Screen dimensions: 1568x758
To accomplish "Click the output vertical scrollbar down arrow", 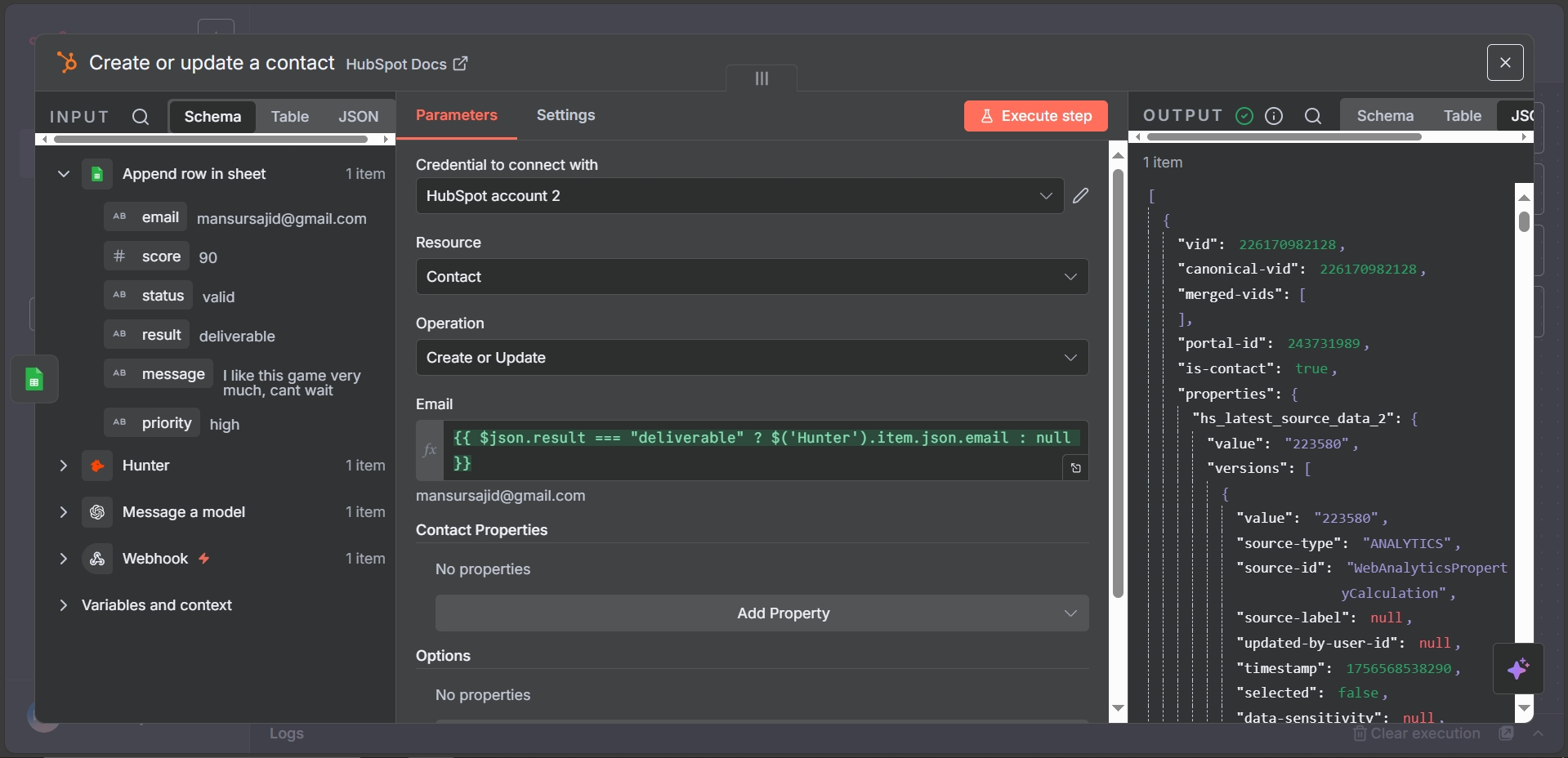I will pos(1524,708).
